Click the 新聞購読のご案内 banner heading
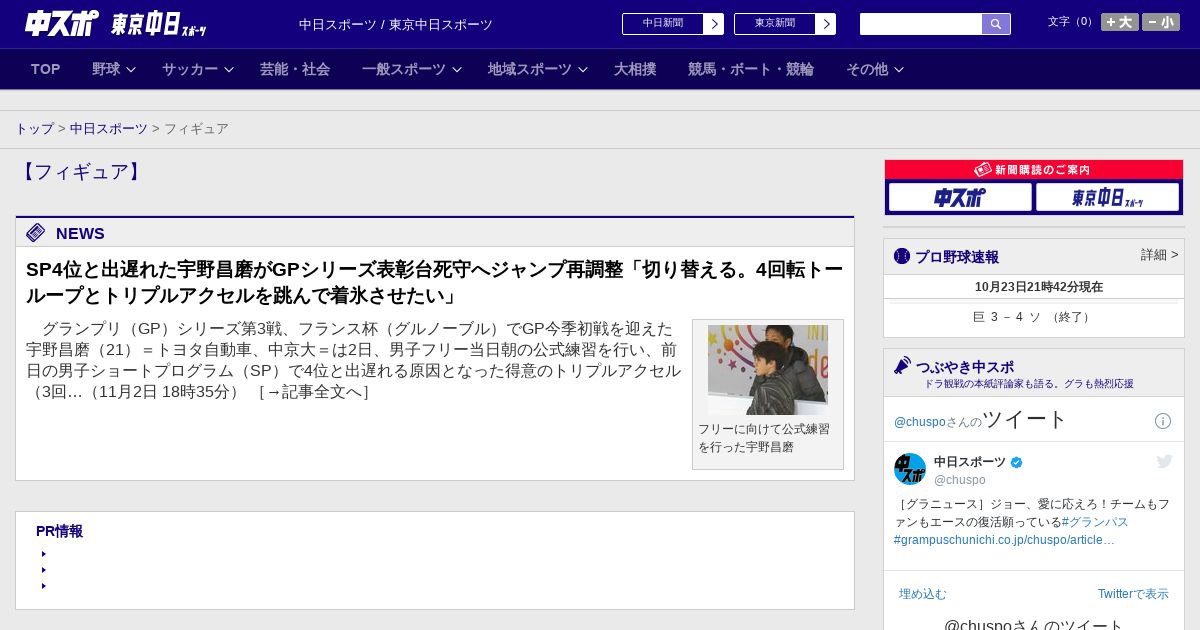Viewport: 1200px width, 630px height. pos(1034,170)
